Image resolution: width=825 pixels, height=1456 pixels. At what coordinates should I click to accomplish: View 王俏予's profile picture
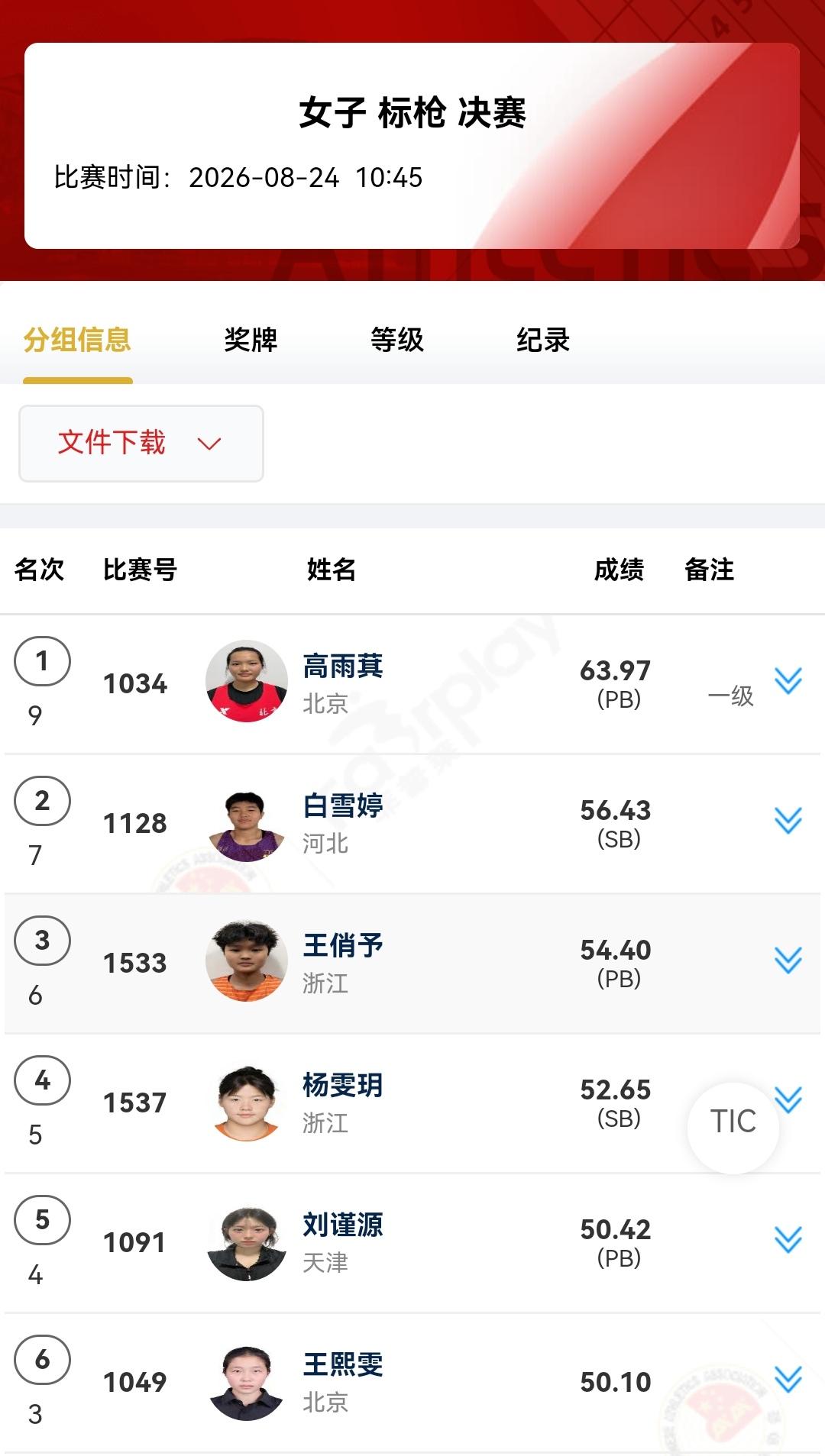click(247, 960)
